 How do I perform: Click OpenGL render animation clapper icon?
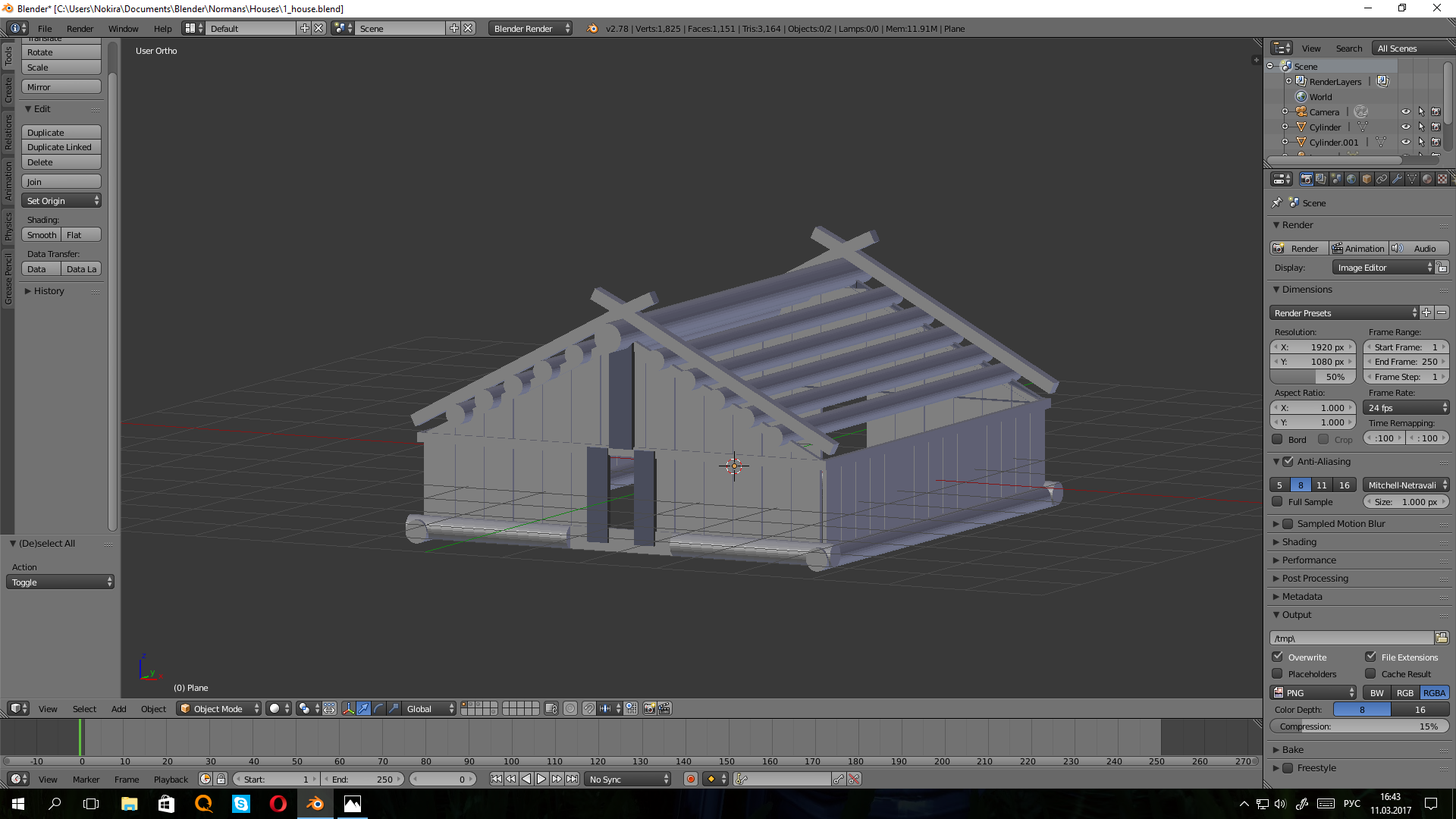coord(664,708)
